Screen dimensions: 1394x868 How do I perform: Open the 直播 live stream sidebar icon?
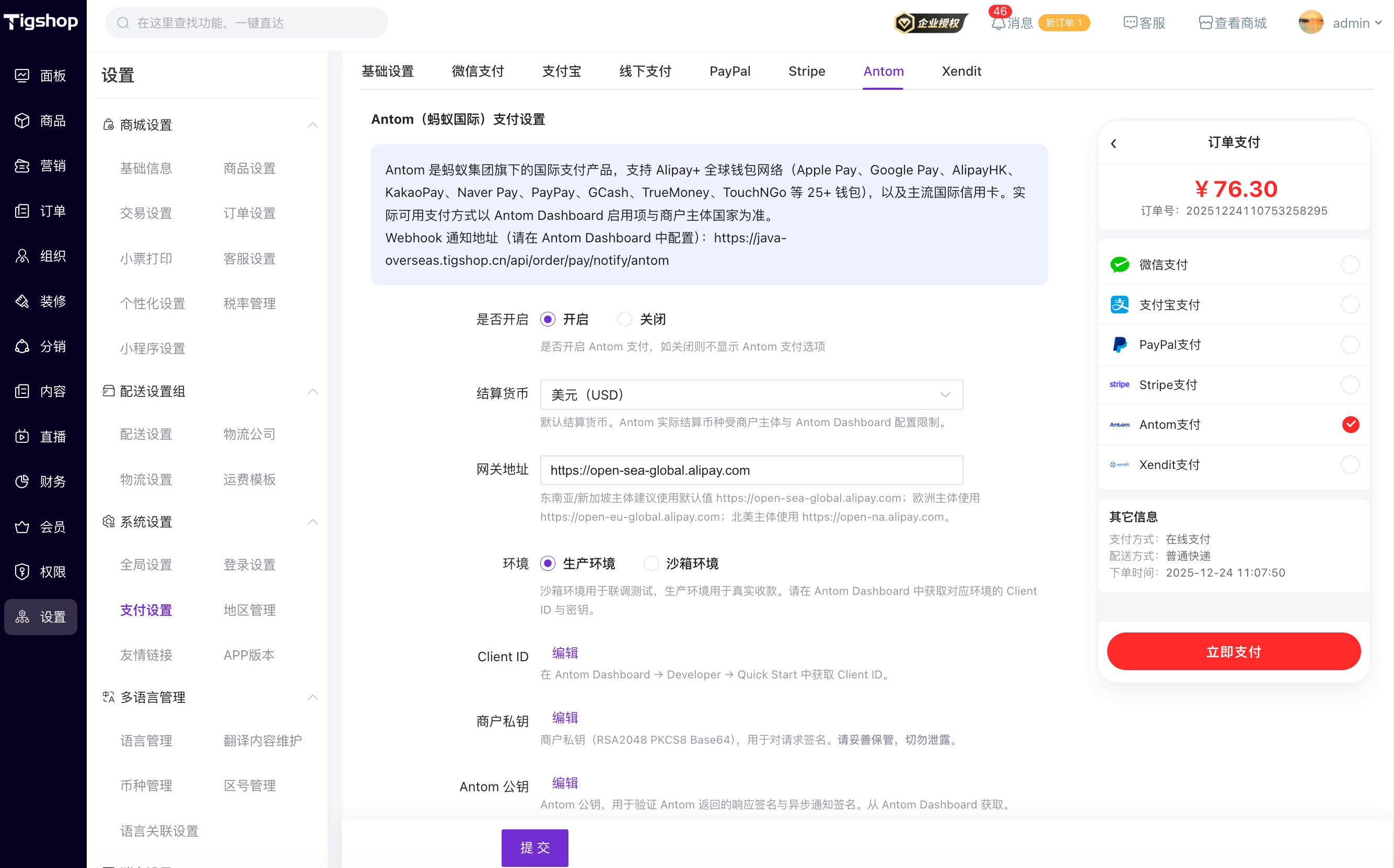click(22, 437)
